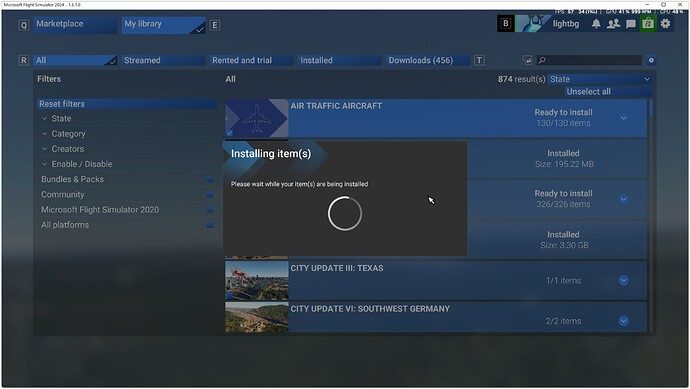Click the view toggle icon left of search

(527, 60)
